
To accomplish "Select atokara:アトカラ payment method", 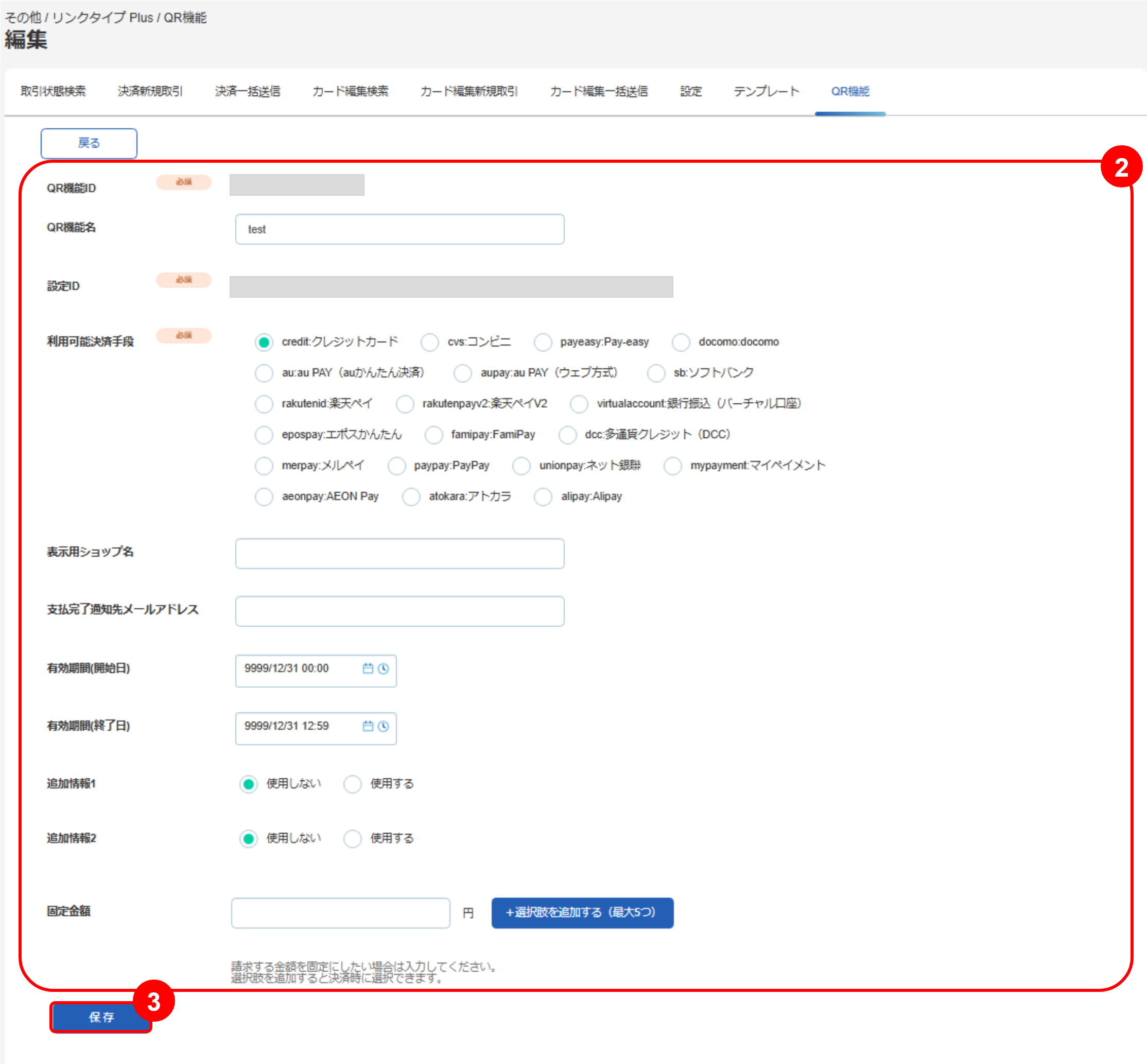I will click(x=411, y=497).
